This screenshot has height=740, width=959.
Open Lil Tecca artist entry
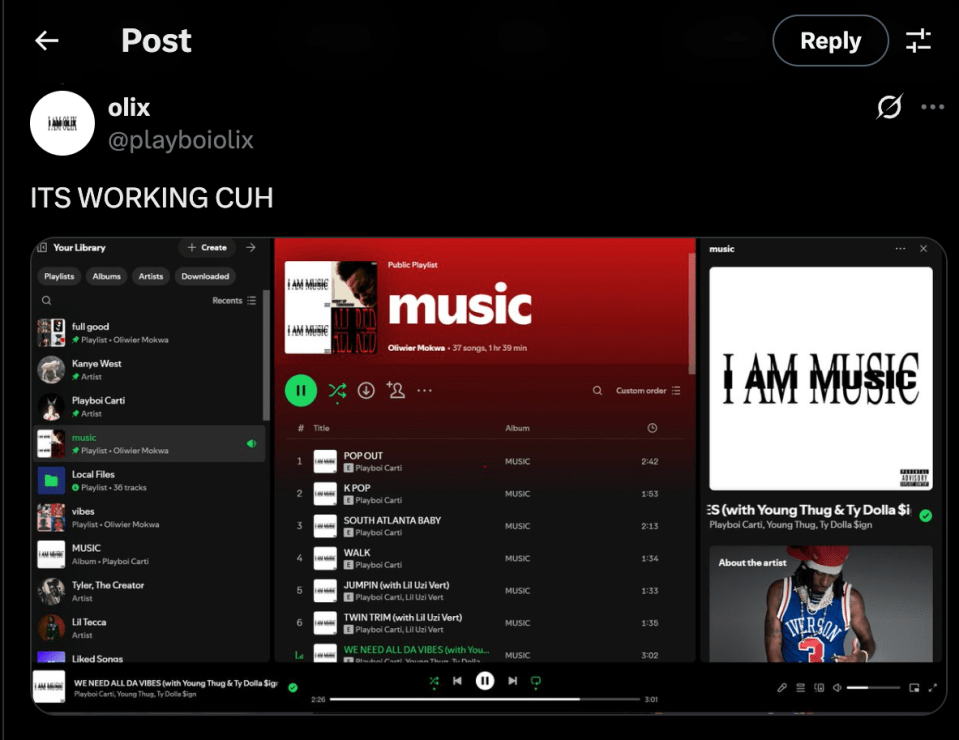coord(150,628)
